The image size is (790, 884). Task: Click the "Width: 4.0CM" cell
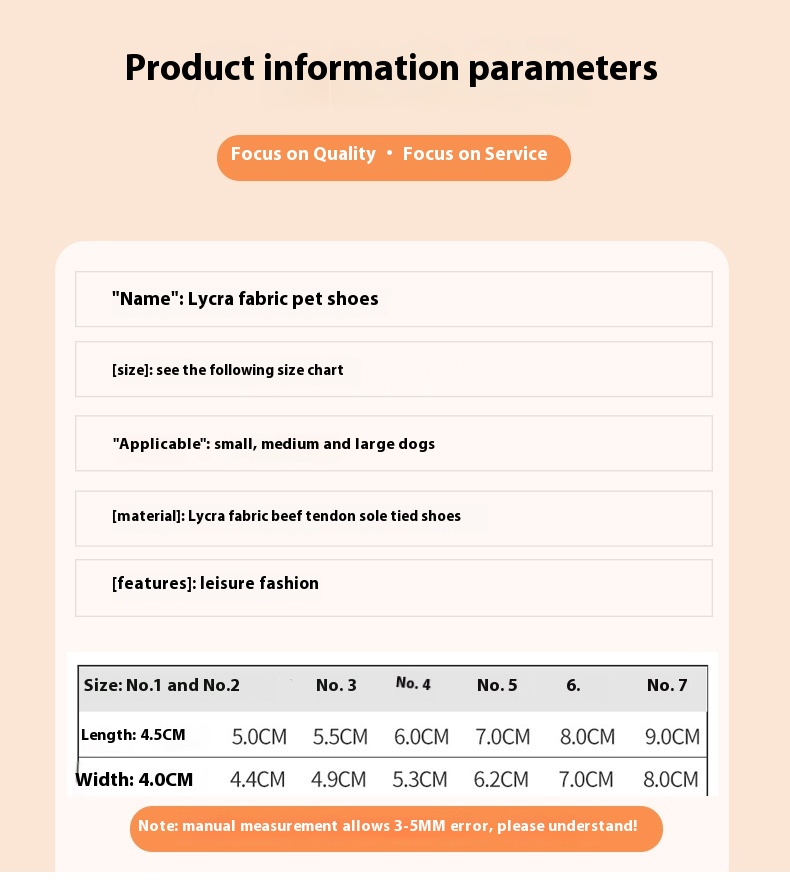[135, 780]
